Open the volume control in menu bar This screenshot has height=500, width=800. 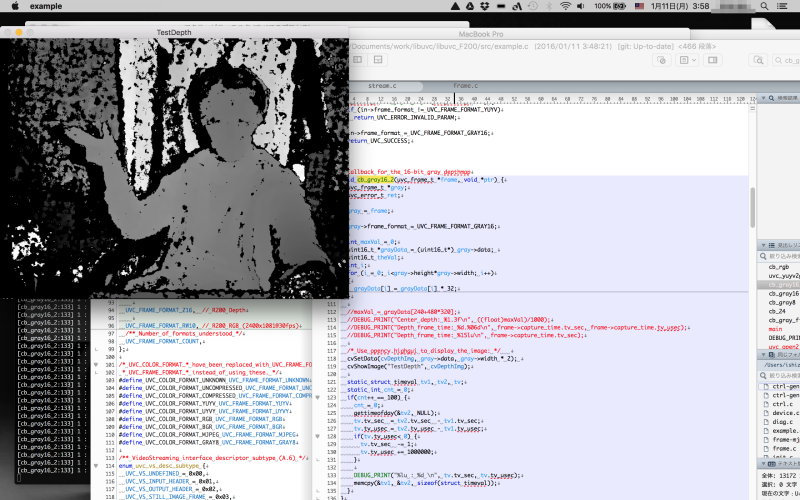(581, 6)
